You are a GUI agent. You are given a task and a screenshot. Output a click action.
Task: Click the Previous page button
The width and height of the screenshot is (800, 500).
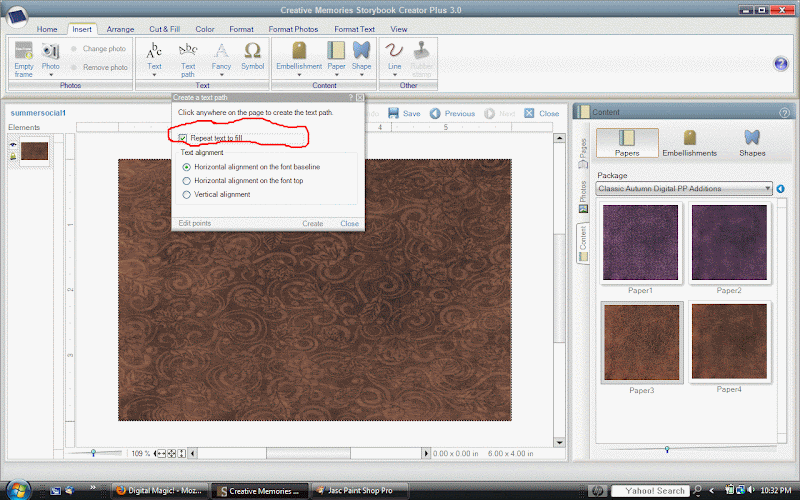[452, 114]
